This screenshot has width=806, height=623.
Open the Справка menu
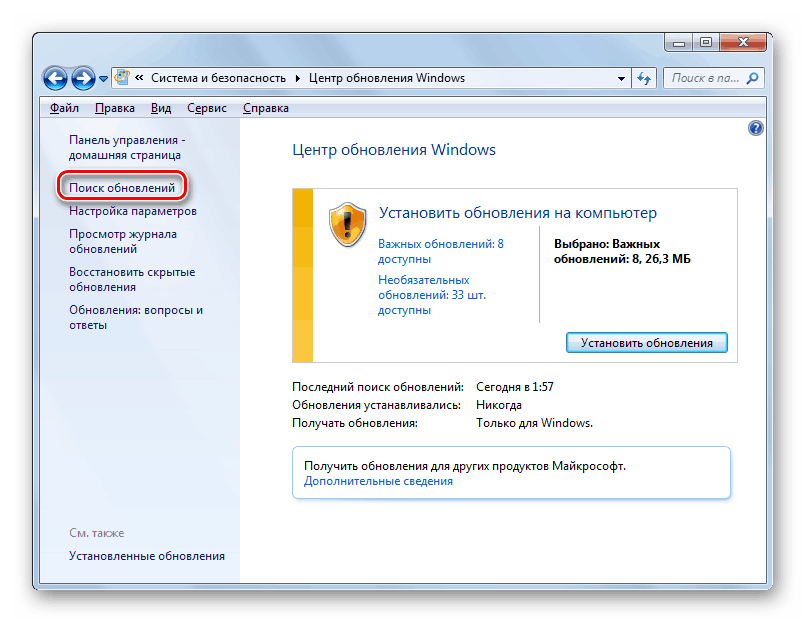266,108
